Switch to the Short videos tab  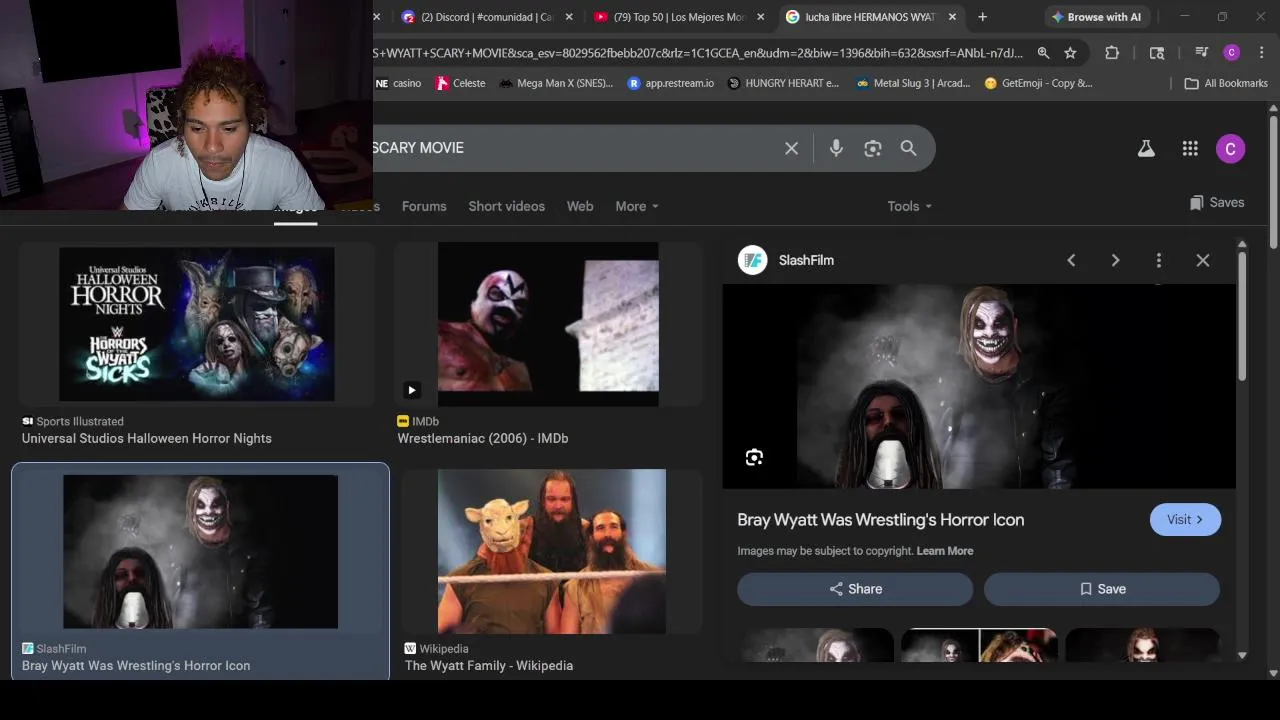pyautogui.click(x=507, y=206)
